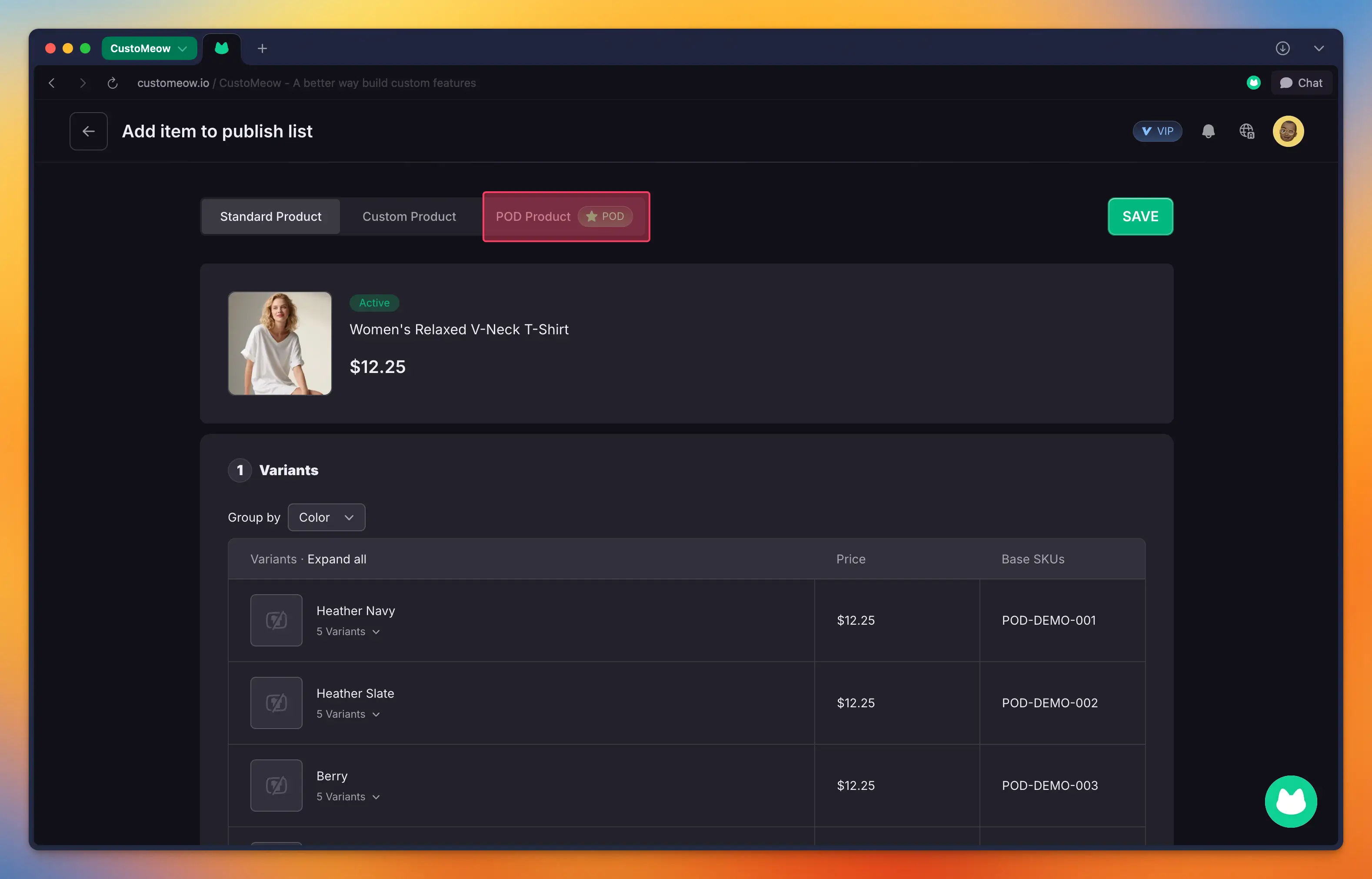Open a new tab with plus icon
This screenshot has width=1372, height=879.
(262, 49)
